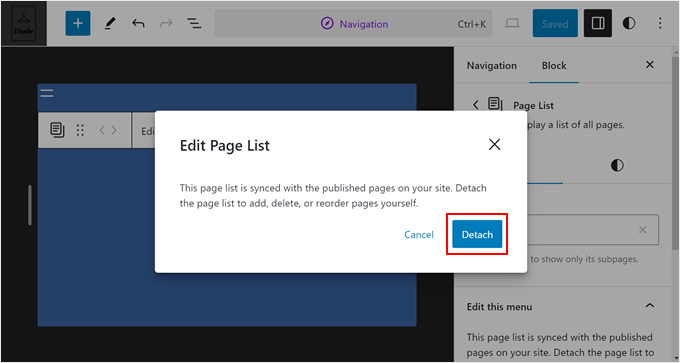Image resolution: width=680 pixels, height=363 pixels.
Task: Click the canvas resize handle on left
Action: point(29,205)
